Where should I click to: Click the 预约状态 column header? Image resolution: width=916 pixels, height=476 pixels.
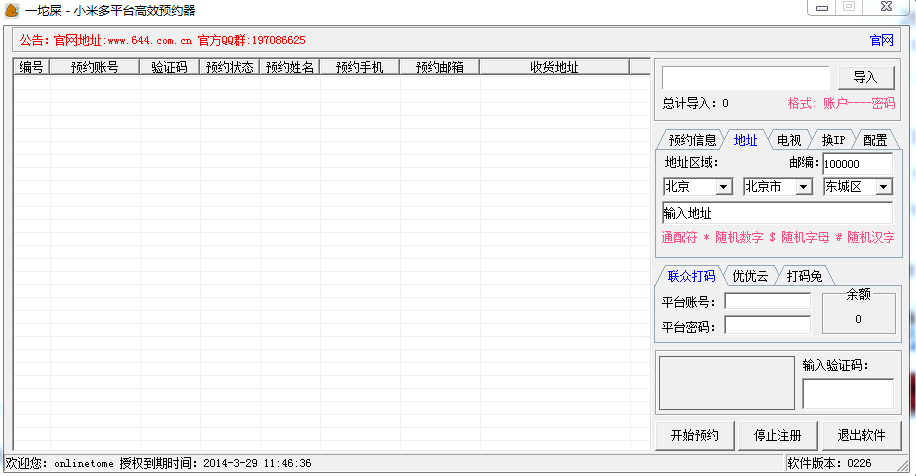[230, 67]
